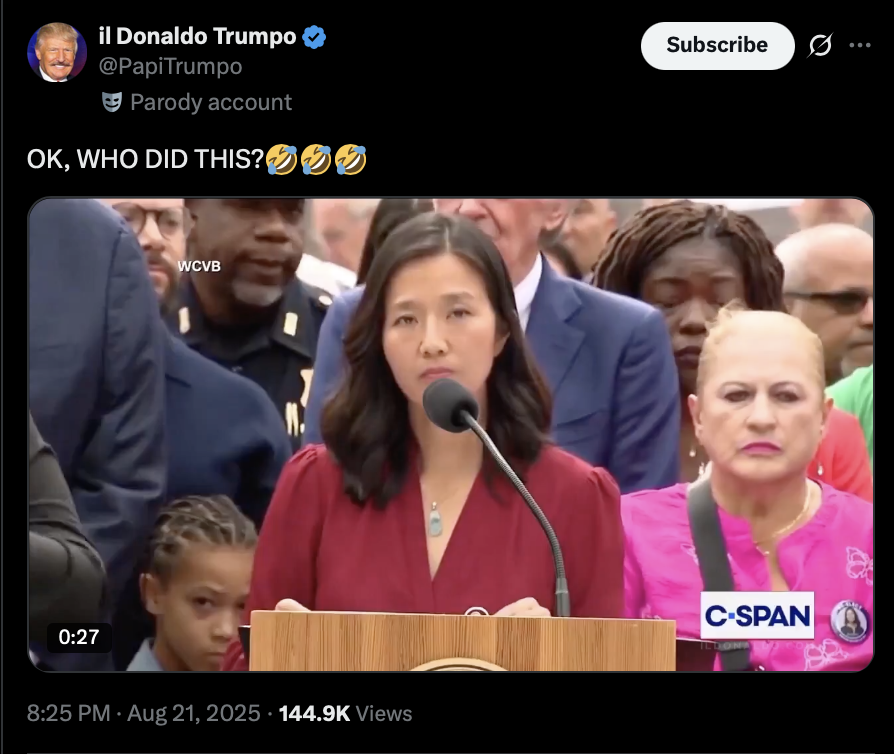Click the round portrait badge beside C-SPAN
894x754 pixels.
coord(850,621)
